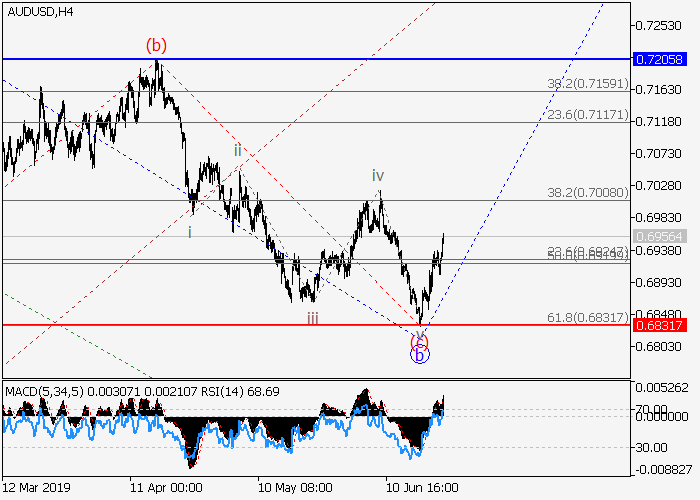The height and width of the screenshot is (500, 700).
Task: Select the red (b) wave label
Action: (x=156, y=44)
